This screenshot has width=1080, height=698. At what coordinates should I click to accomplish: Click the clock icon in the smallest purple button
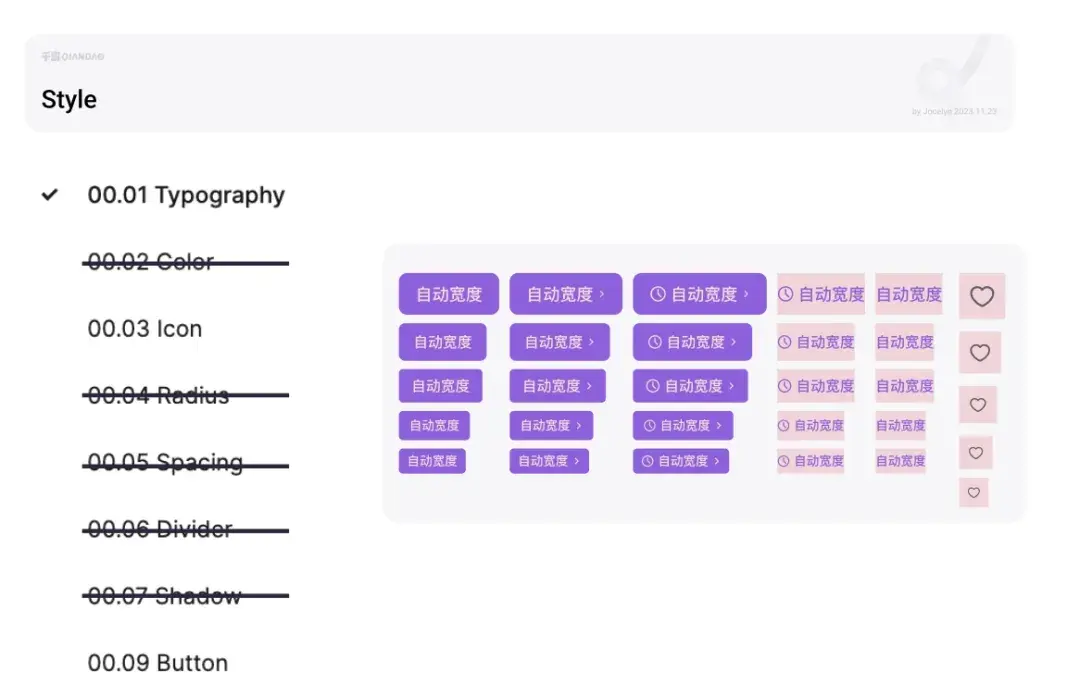pyautogui.click(x=647, y=461)
